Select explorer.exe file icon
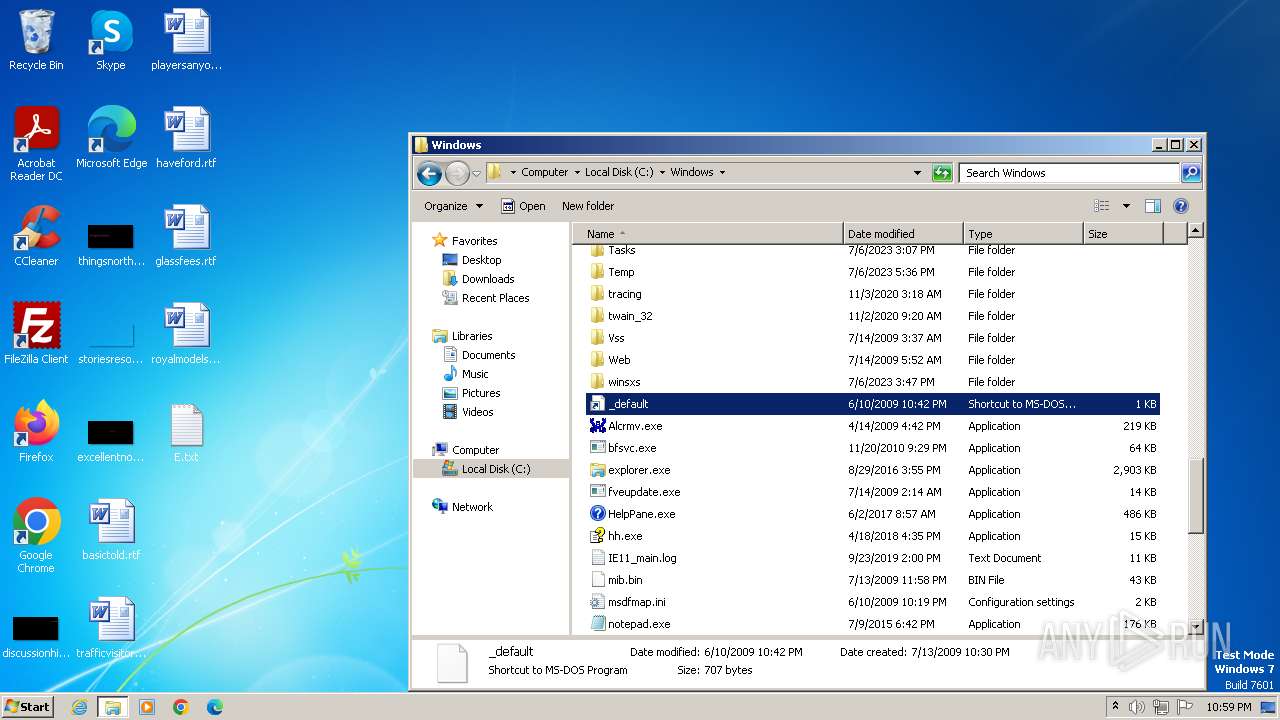This screenshot has width=1280, height=720. (598, 470)
